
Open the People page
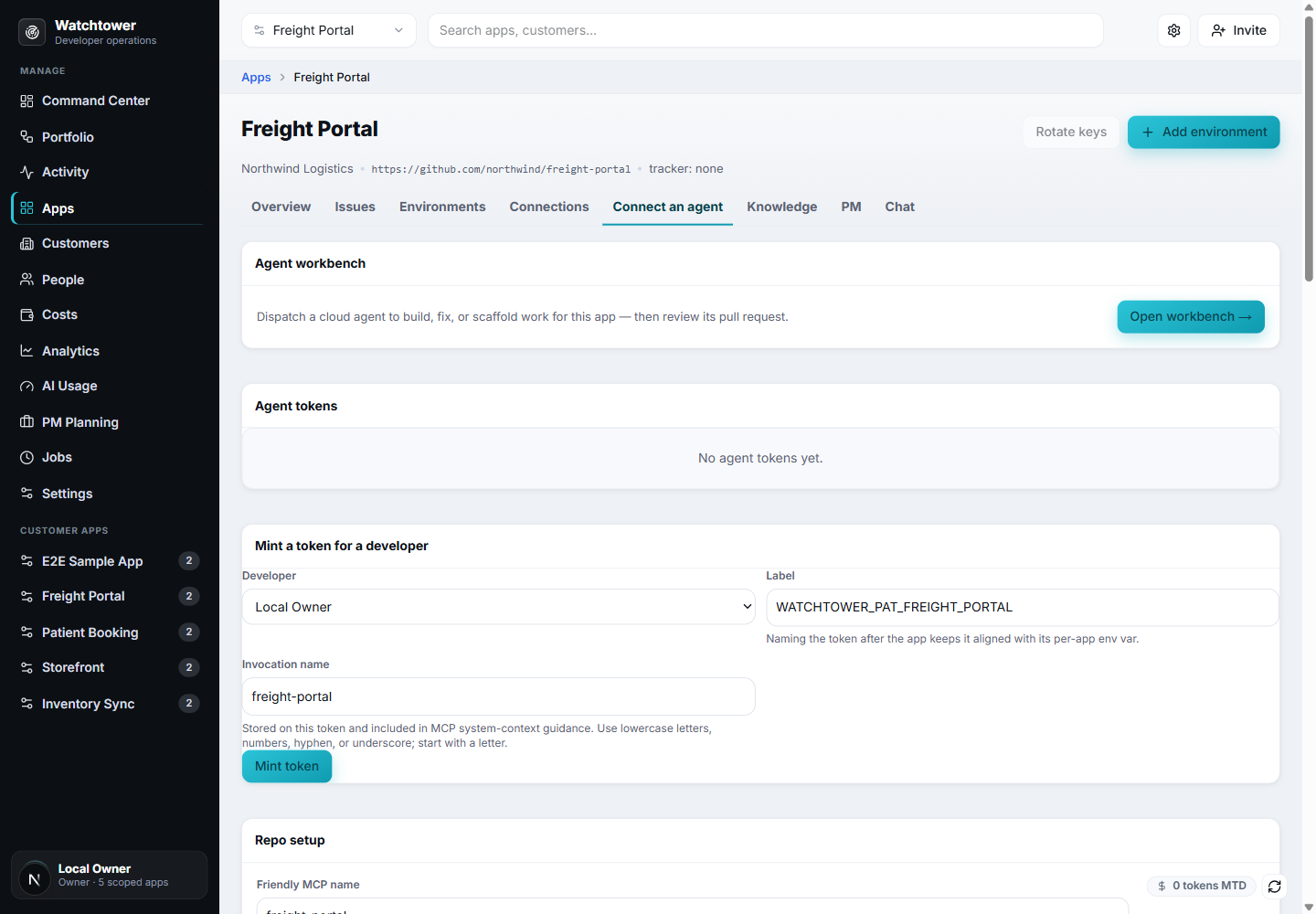(108, 280)
